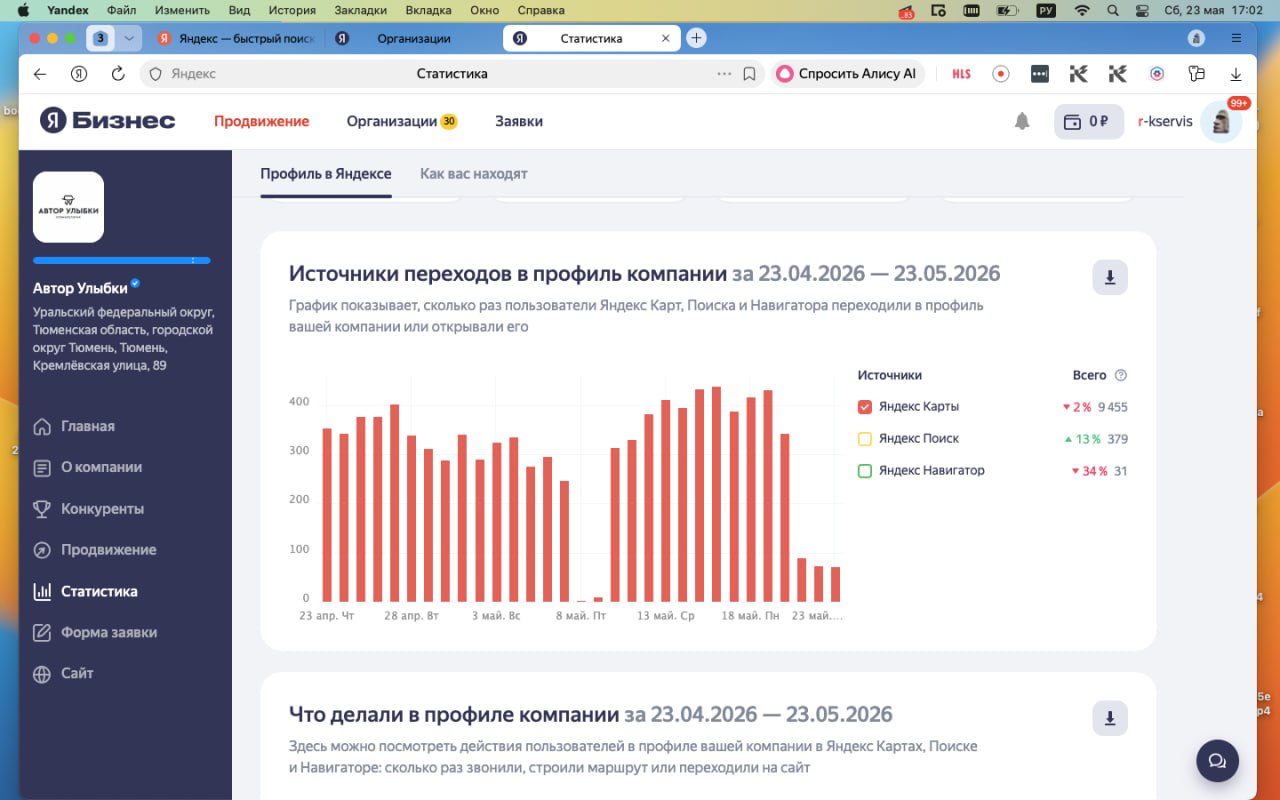This screenshot has width=1280, height=800.
Task: Click the r-kservis account avatar
Action: pyautogui.click(x=1221, y=121)
